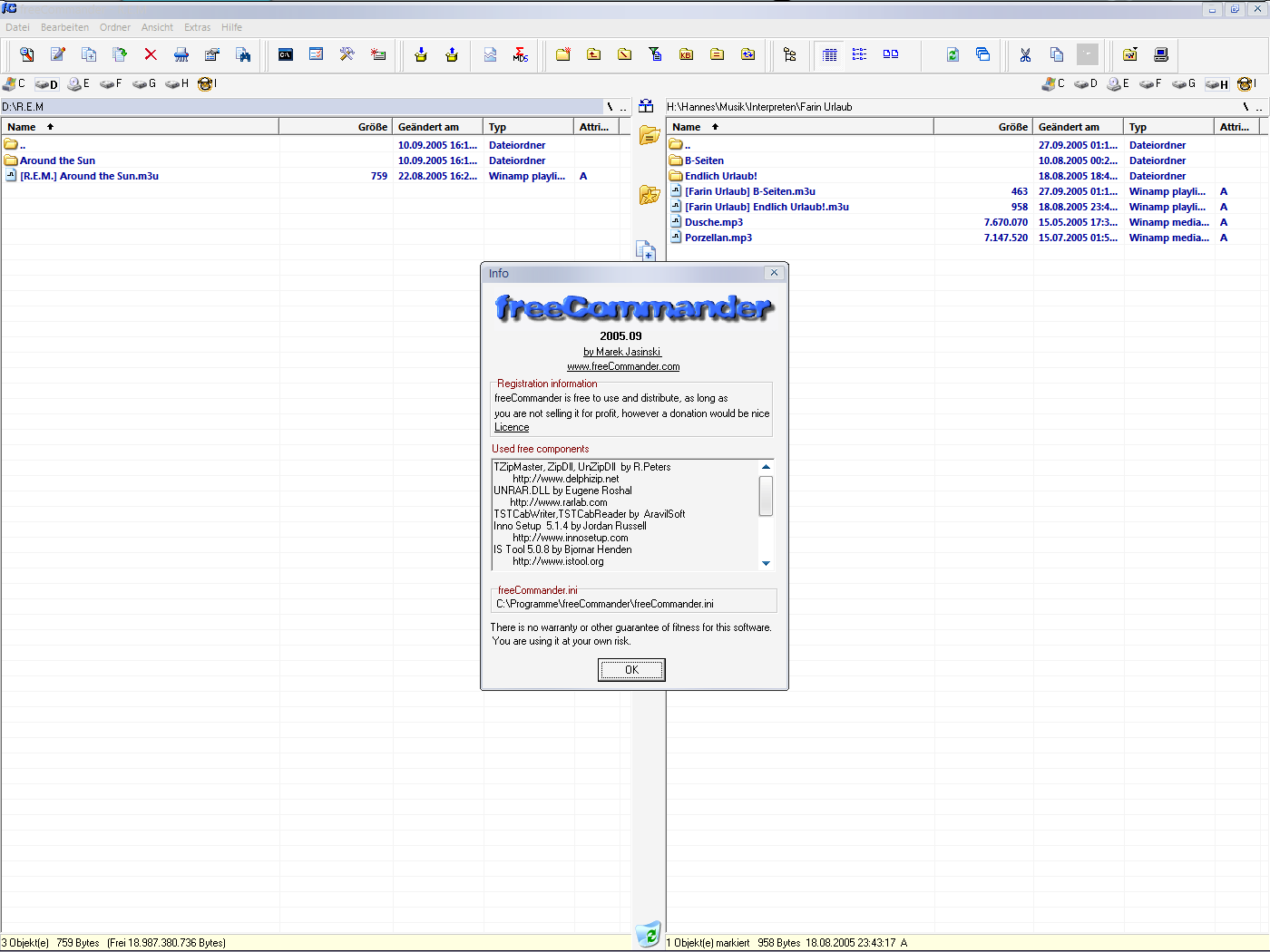
Task: Click right panel Name column sort header
Action: tap(800, 127)
